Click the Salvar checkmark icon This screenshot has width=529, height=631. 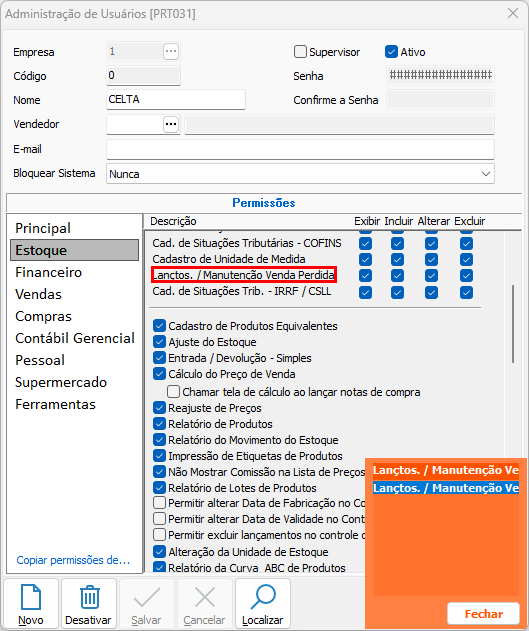point(146,597)
